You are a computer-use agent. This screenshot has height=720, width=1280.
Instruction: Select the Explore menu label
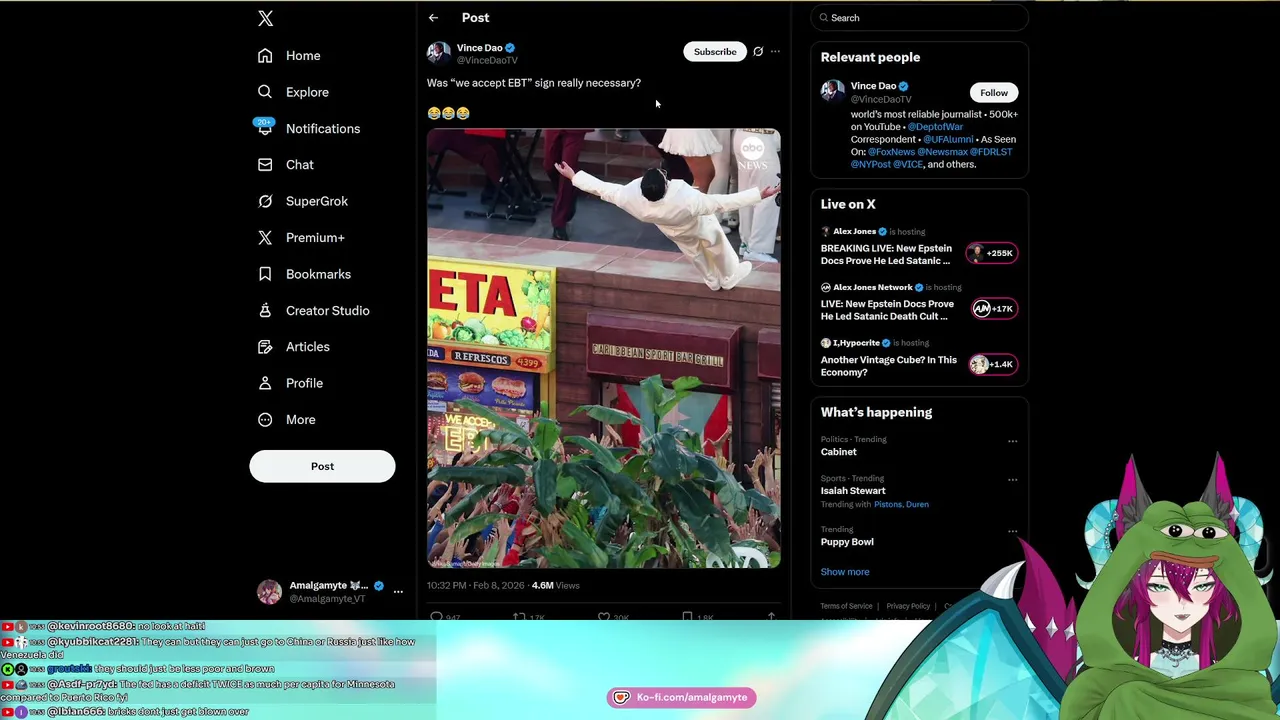pos(307,92)
